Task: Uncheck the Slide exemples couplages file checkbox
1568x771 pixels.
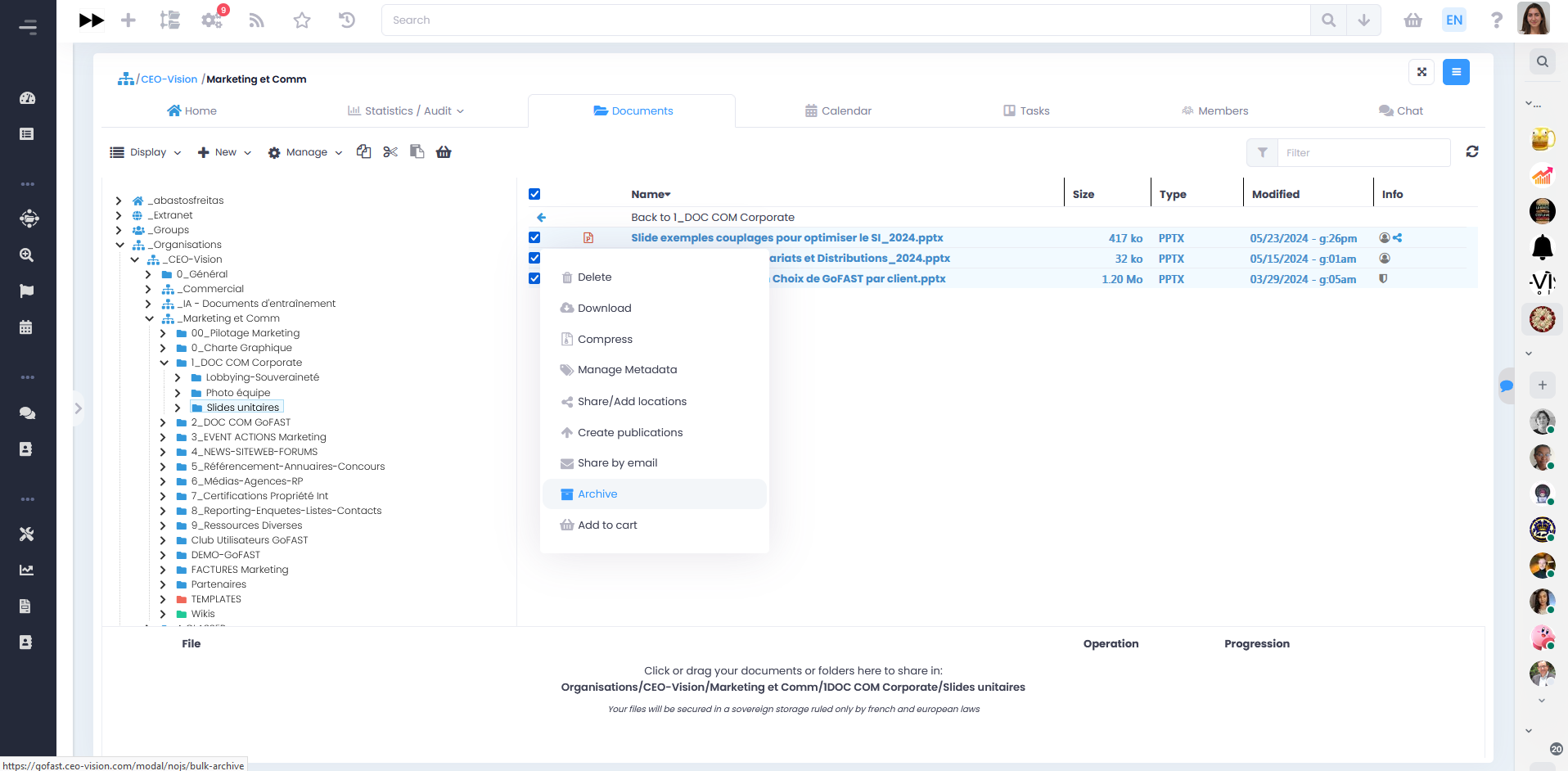Action: 534,238
